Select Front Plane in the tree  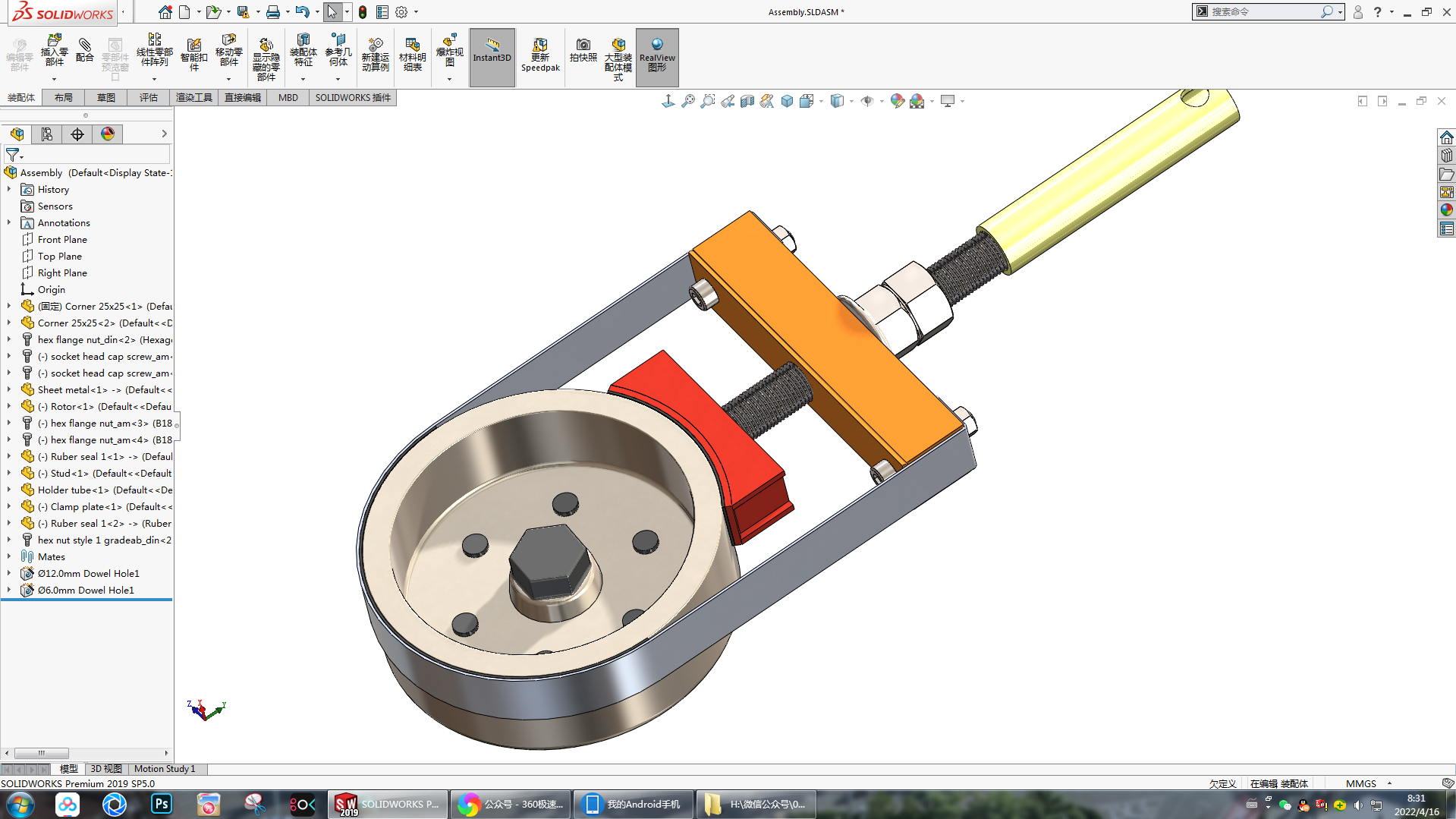click(x=62, y=239)
